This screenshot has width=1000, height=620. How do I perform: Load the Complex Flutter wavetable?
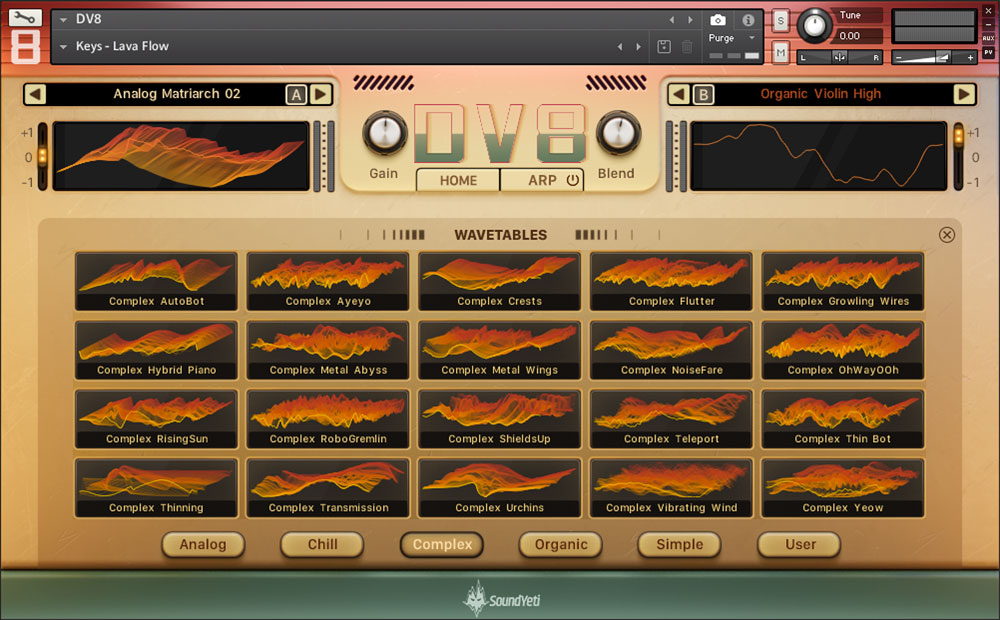coord(671,281)
